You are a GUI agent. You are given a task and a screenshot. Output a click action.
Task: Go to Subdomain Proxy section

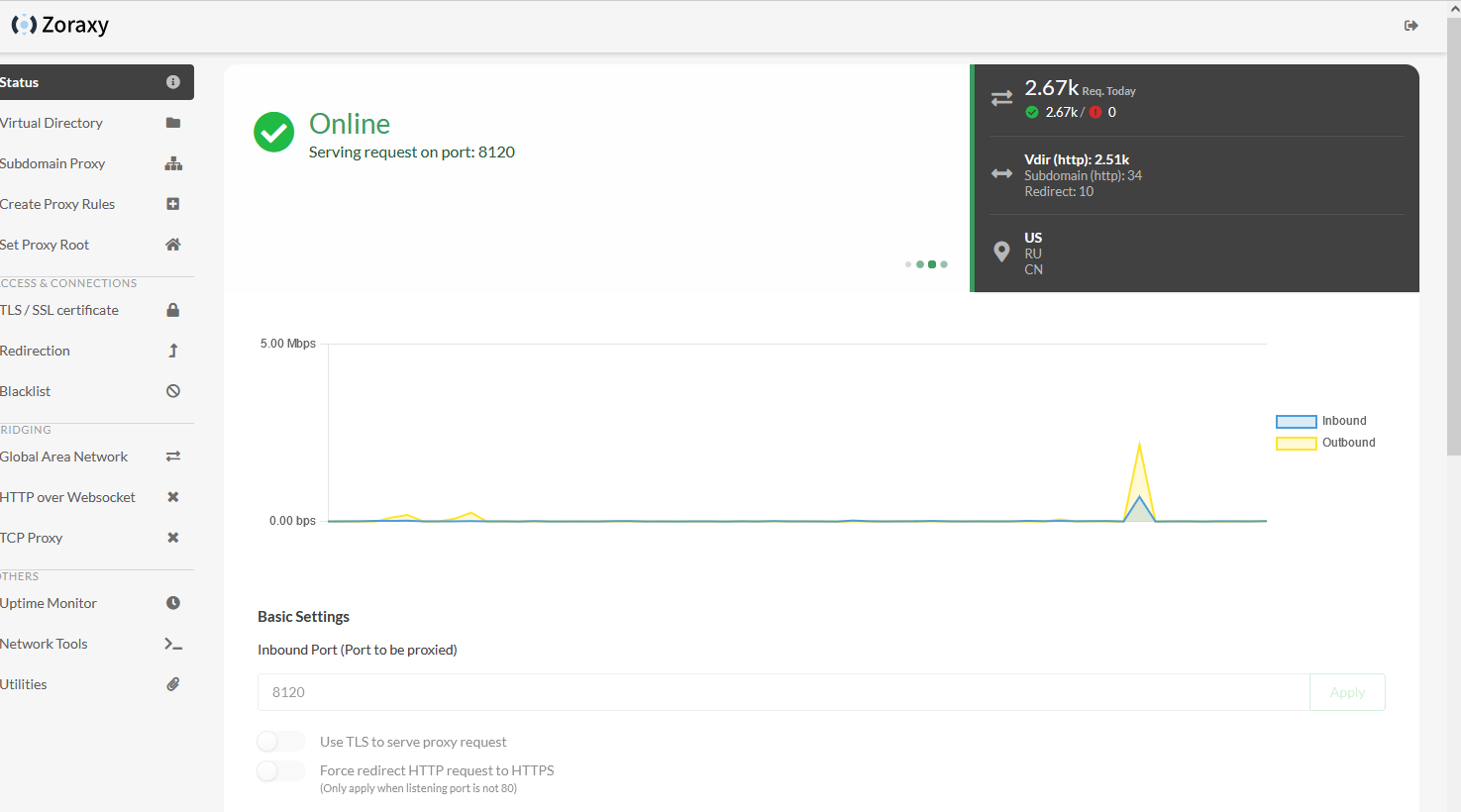(x=97, y=163)
